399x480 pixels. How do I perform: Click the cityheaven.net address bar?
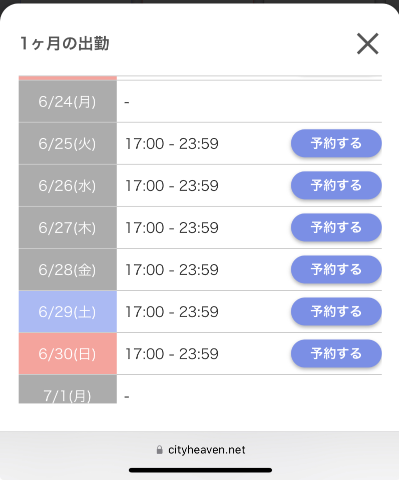tap(200, 450)
